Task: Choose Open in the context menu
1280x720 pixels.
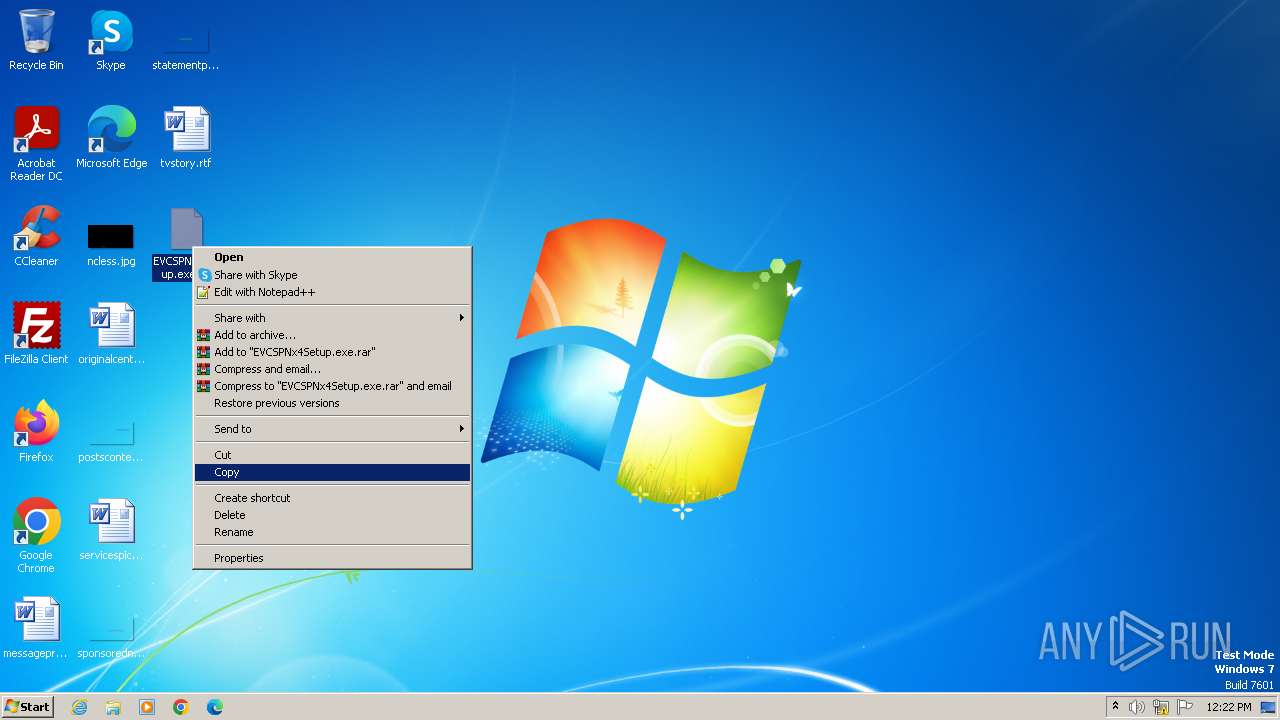Action: 332,257
